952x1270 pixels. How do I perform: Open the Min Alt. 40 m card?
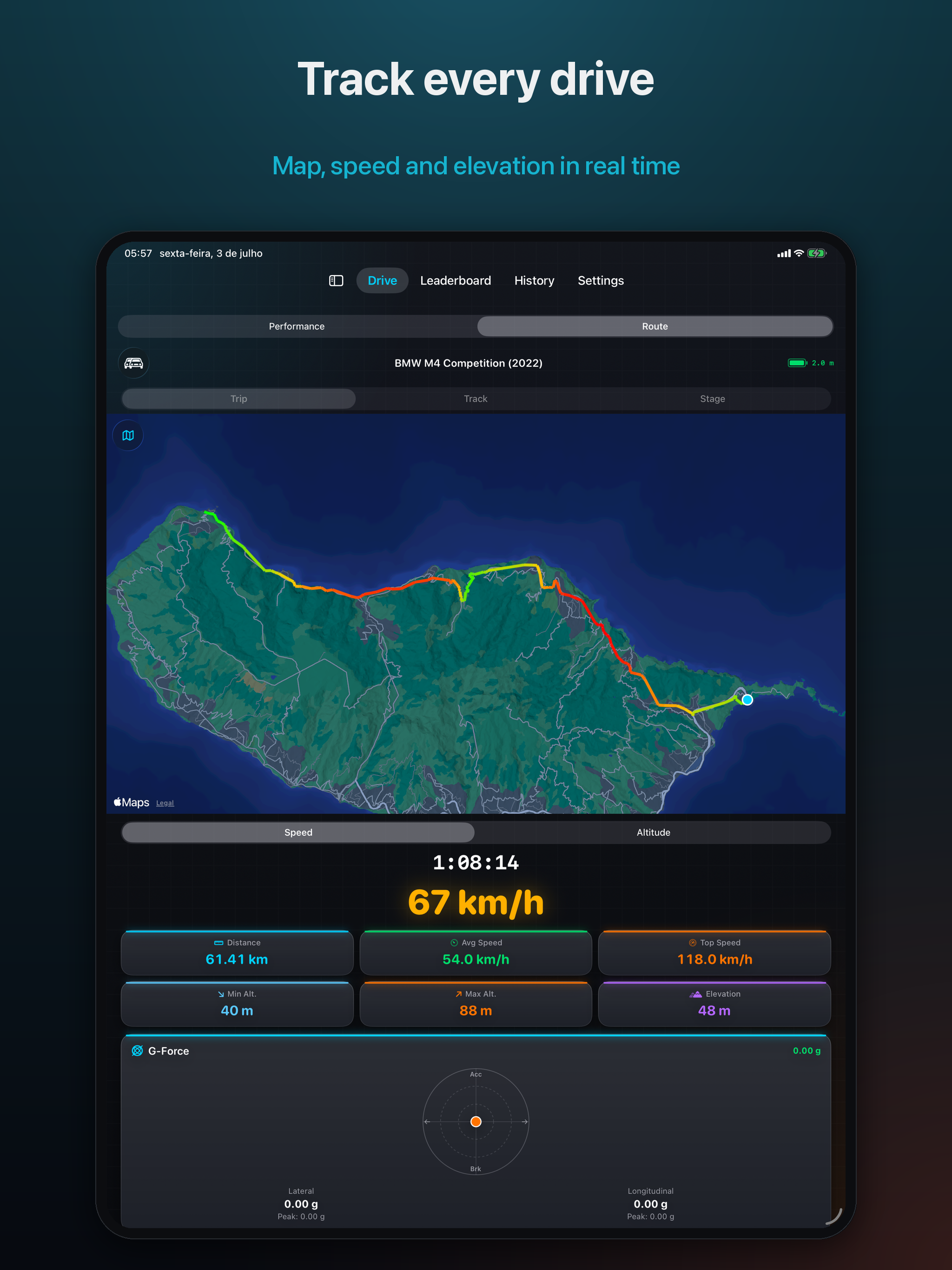[237, 1004]
